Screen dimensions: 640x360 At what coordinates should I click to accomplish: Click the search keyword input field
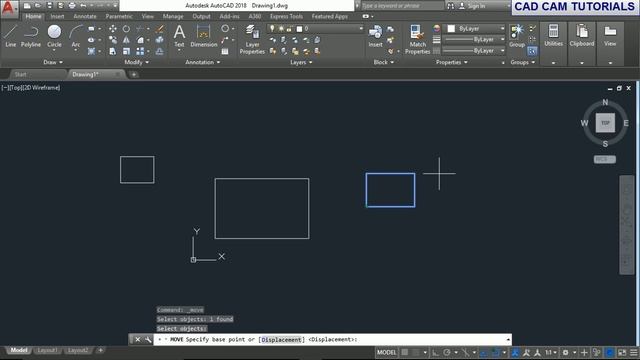[402, 6]
